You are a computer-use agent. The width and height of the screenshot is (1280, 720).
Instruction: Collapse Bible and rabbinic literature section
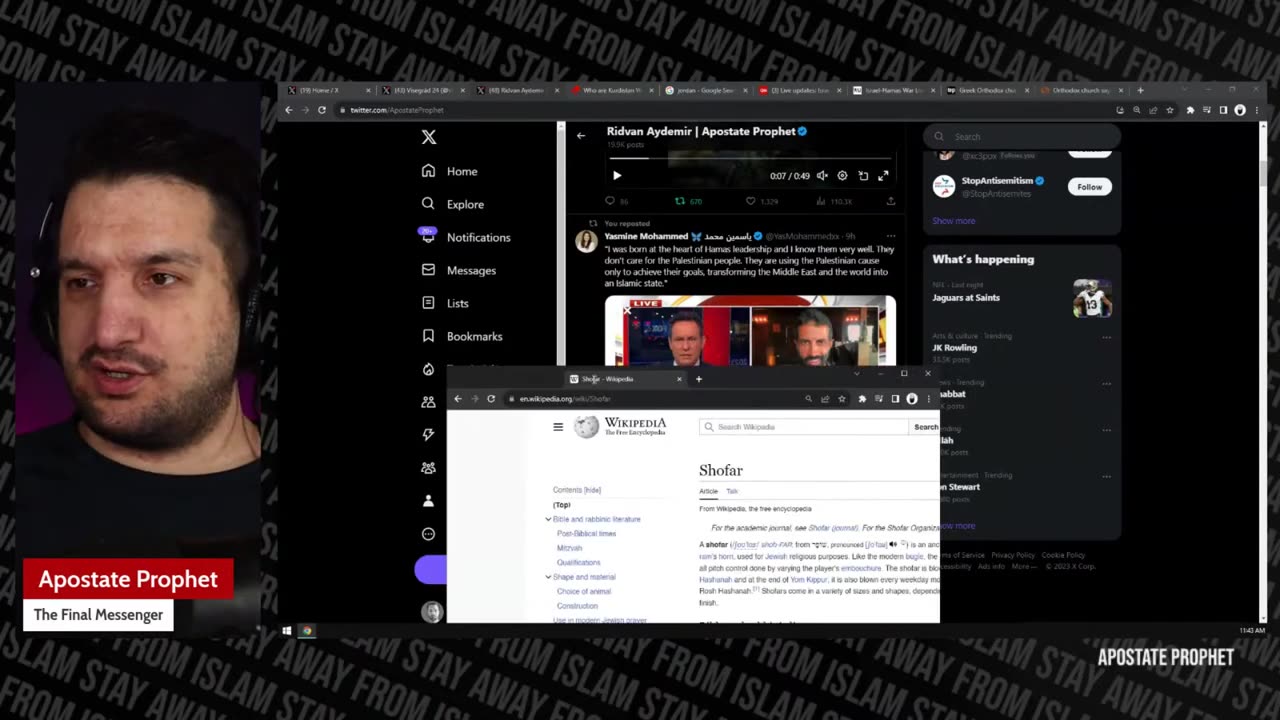tap(548, 519)
